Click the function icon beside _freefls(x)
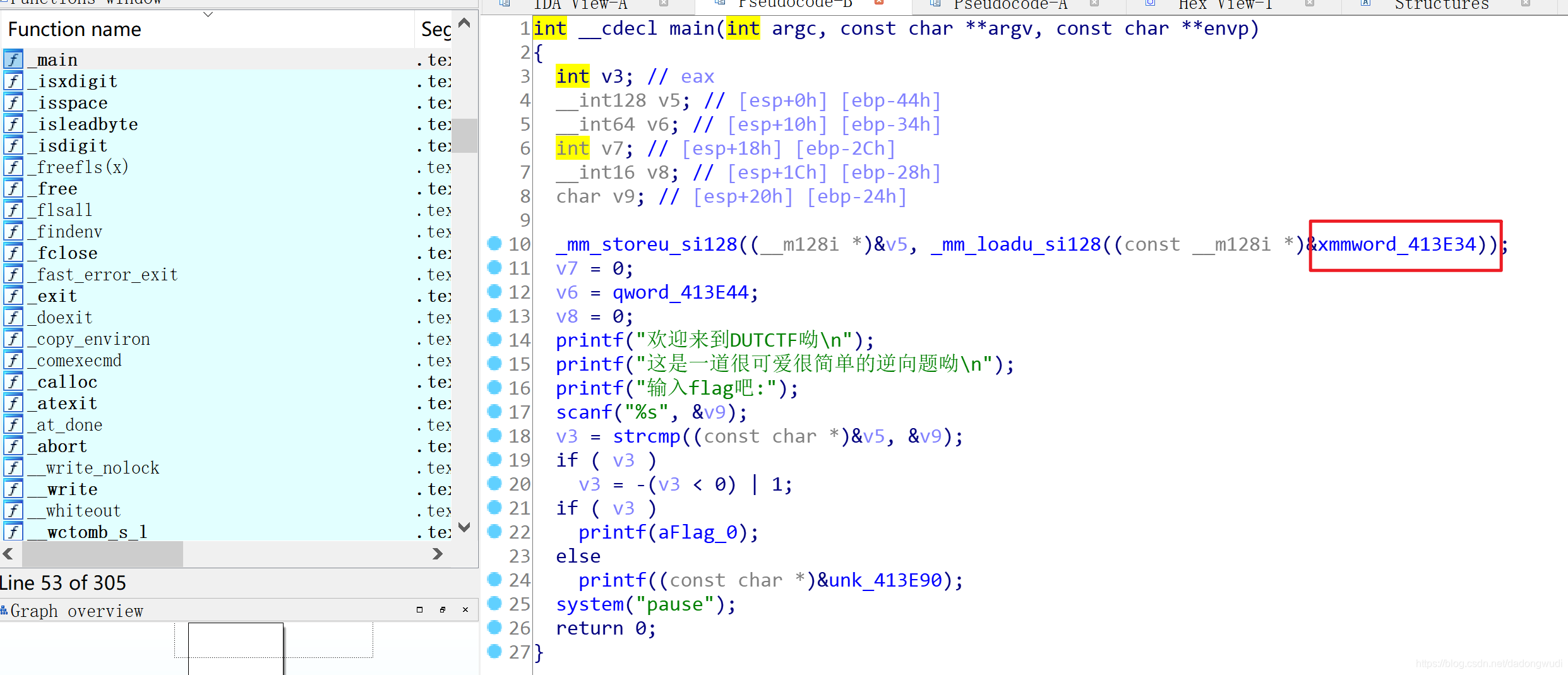The image size is (1568, 675). [x=13, y=167]
